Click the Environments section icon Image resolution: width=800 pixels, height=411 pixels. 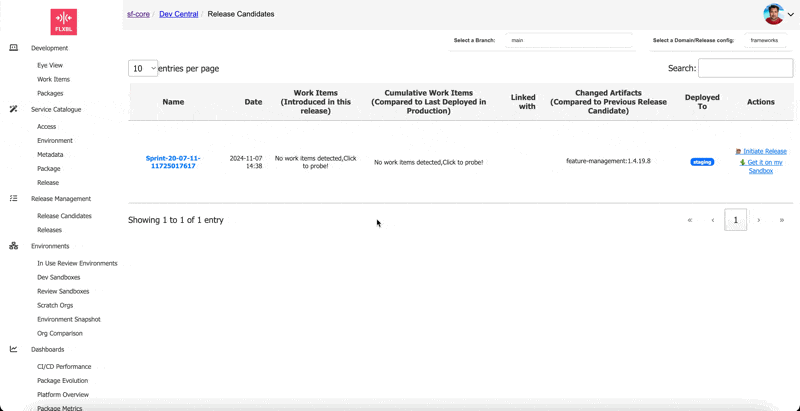coord(14,246)
